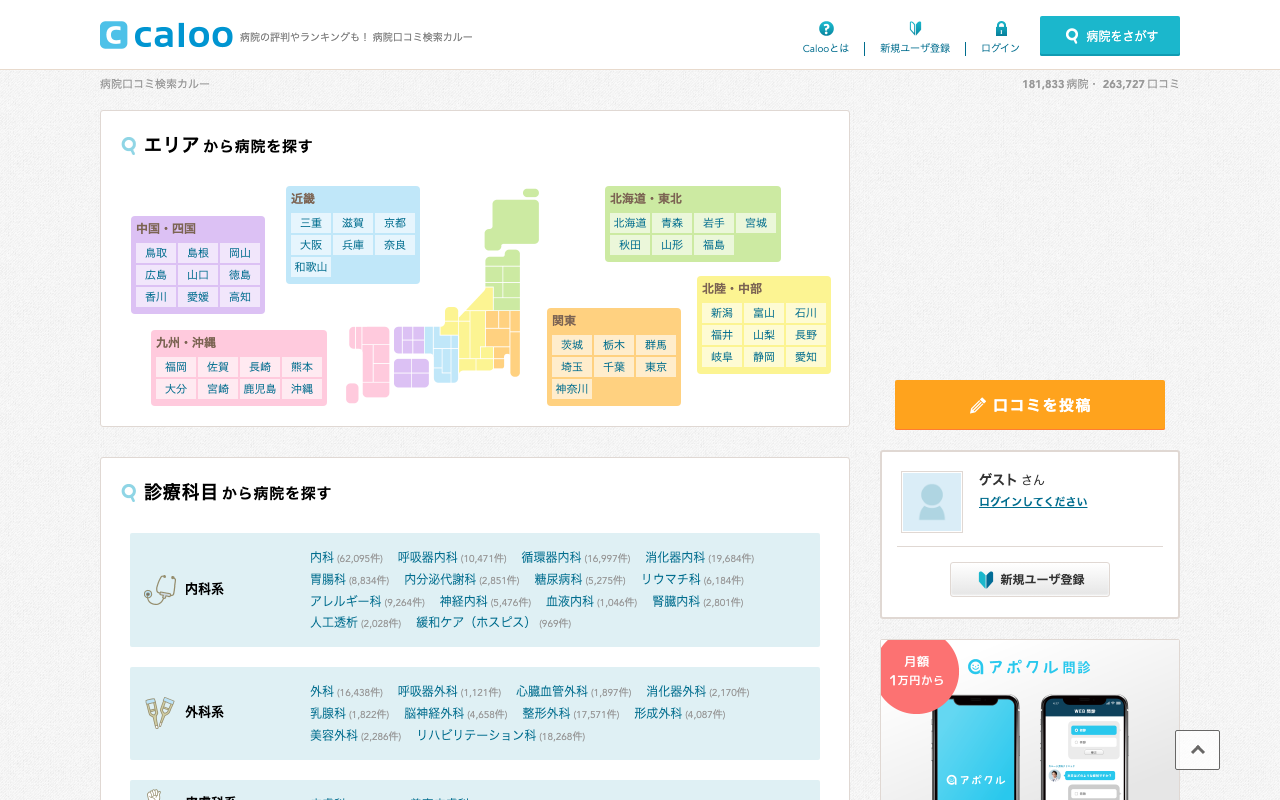Open the 心臓血管外科 department link

[552, 691]
